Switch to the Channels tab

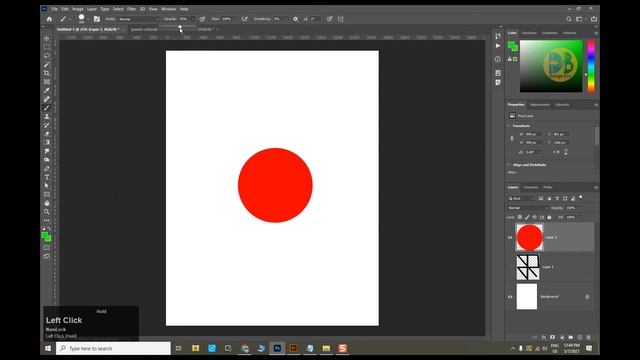coord(531,187)
